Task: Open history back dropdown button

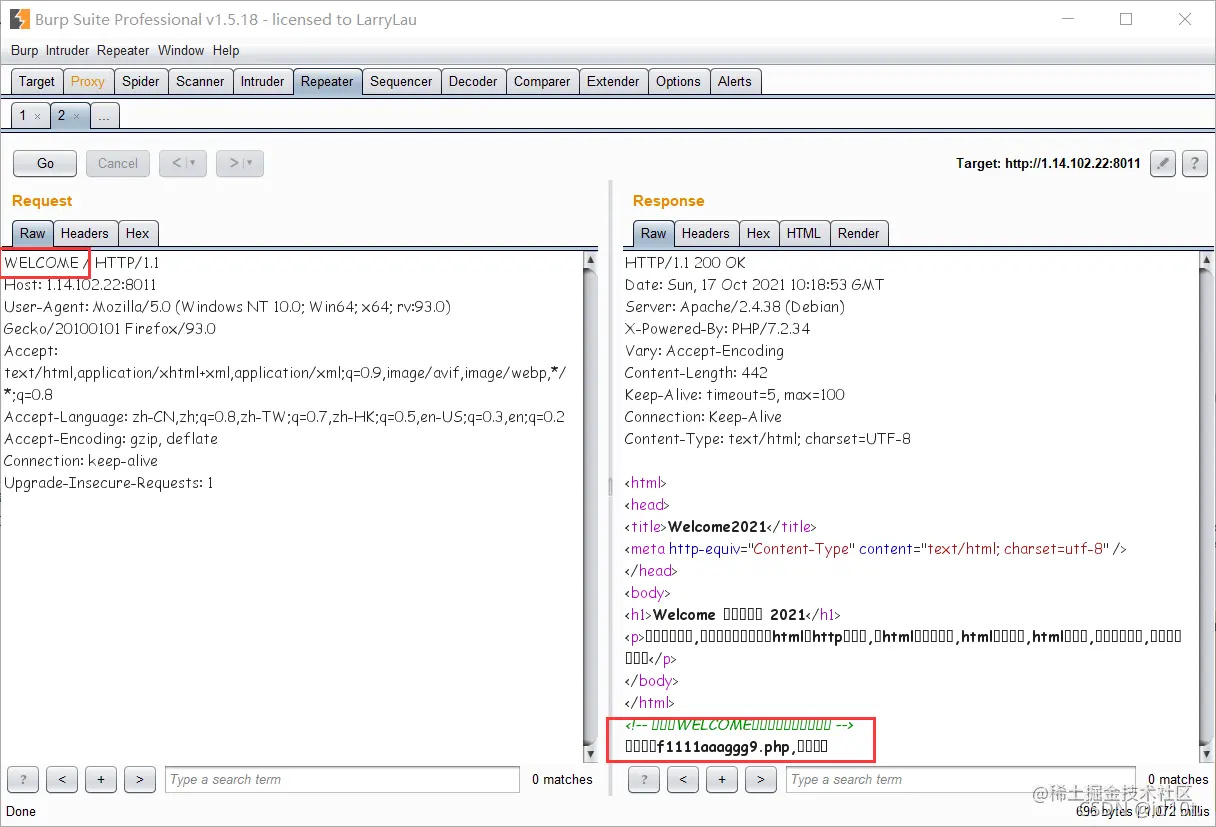Action: pos(183,163)
